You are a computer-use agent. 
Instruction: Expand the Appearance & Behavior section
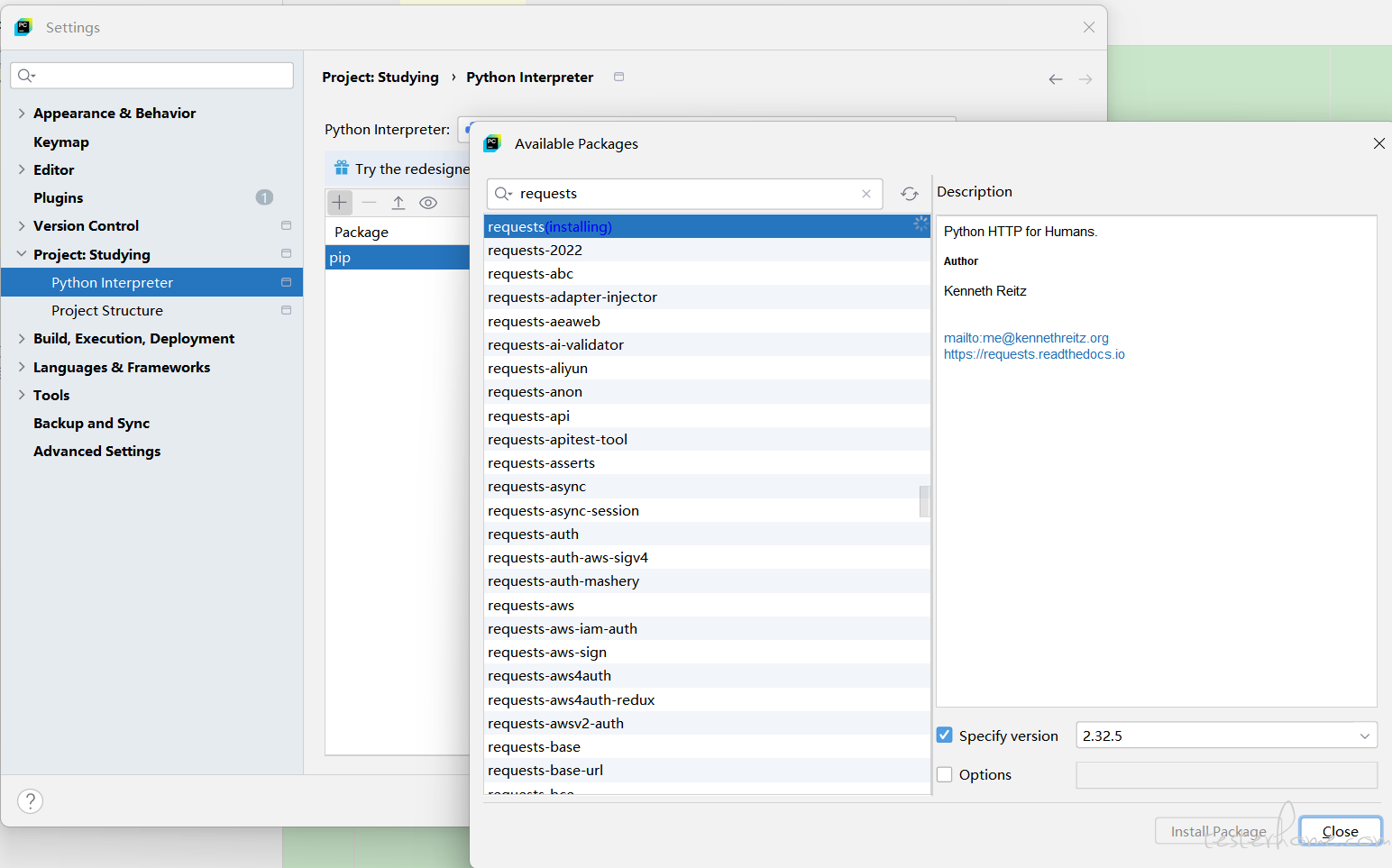(22, 114)
